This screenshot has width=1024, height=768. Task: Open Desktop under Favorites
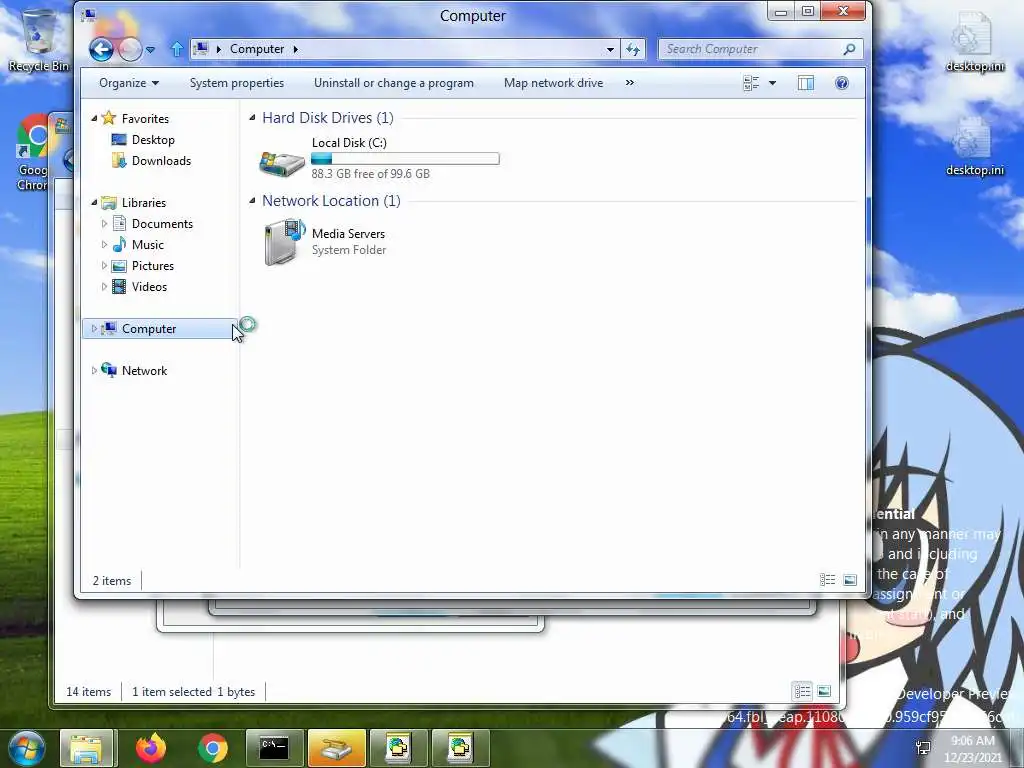click(x=153, y=140)
